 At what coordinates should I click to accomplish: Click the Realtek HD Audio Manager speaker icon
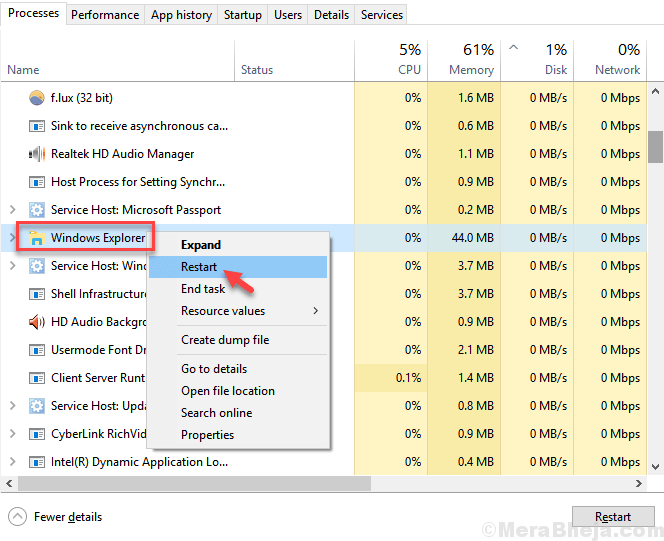click(x=37, y=154)
